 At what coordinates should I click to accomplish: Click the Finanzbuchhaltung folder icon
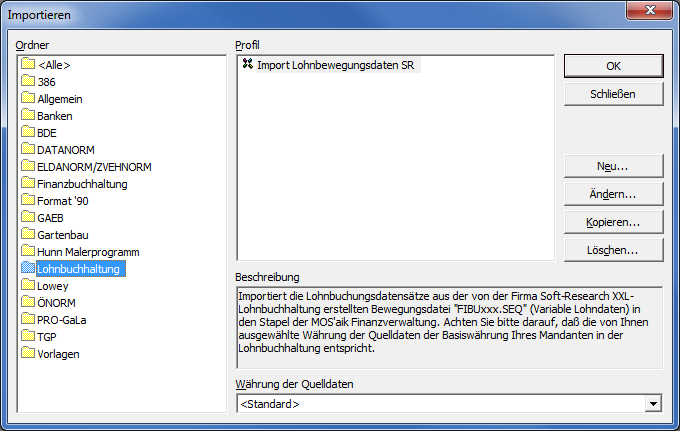[x=28, y=183]
